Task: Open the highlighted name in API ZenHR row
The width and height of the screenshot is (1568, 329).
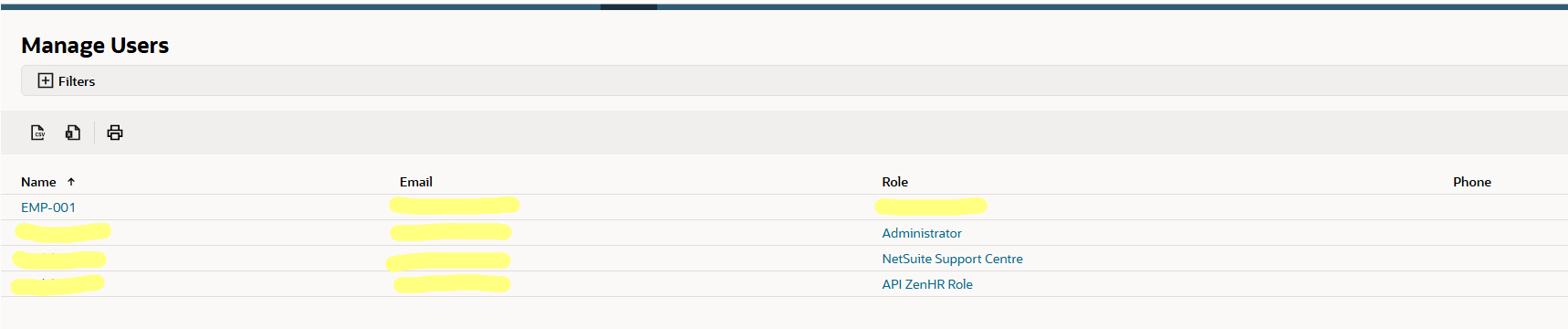Action: click(57, 284)
